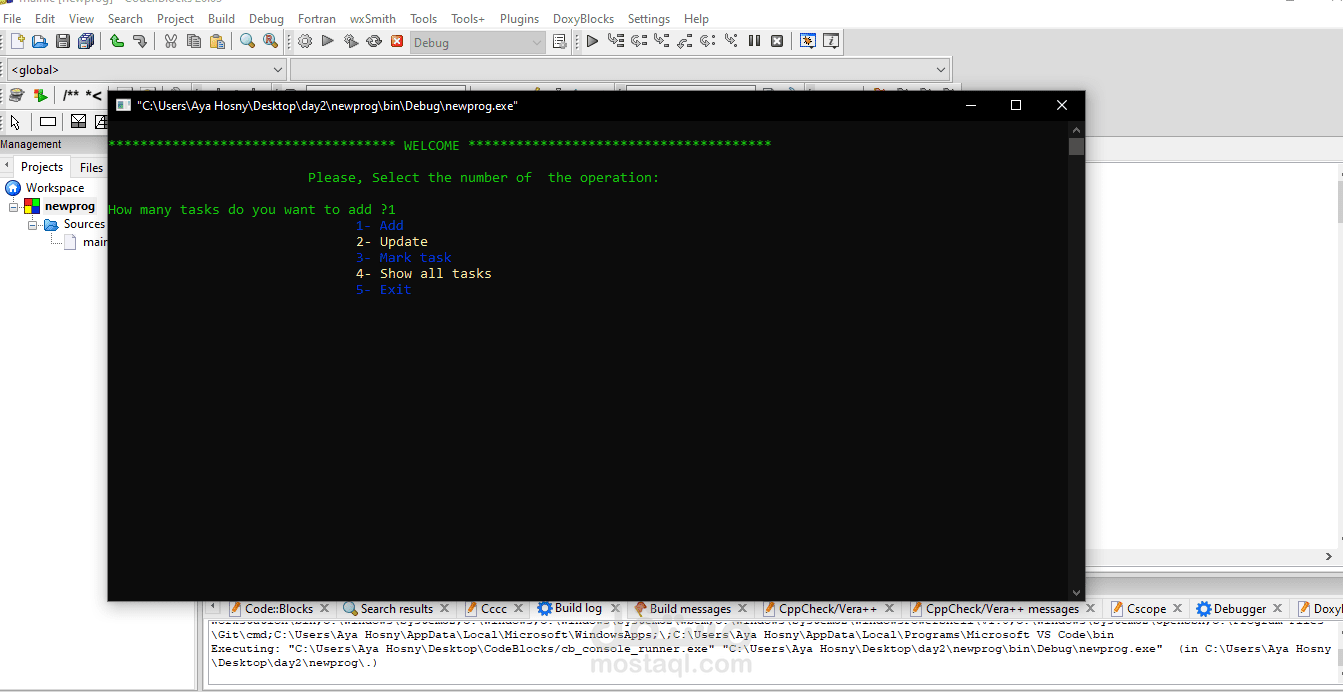Close the Code::Blocks log tab
Viewport: 1343px width, 692px height.
pos(324,608)
